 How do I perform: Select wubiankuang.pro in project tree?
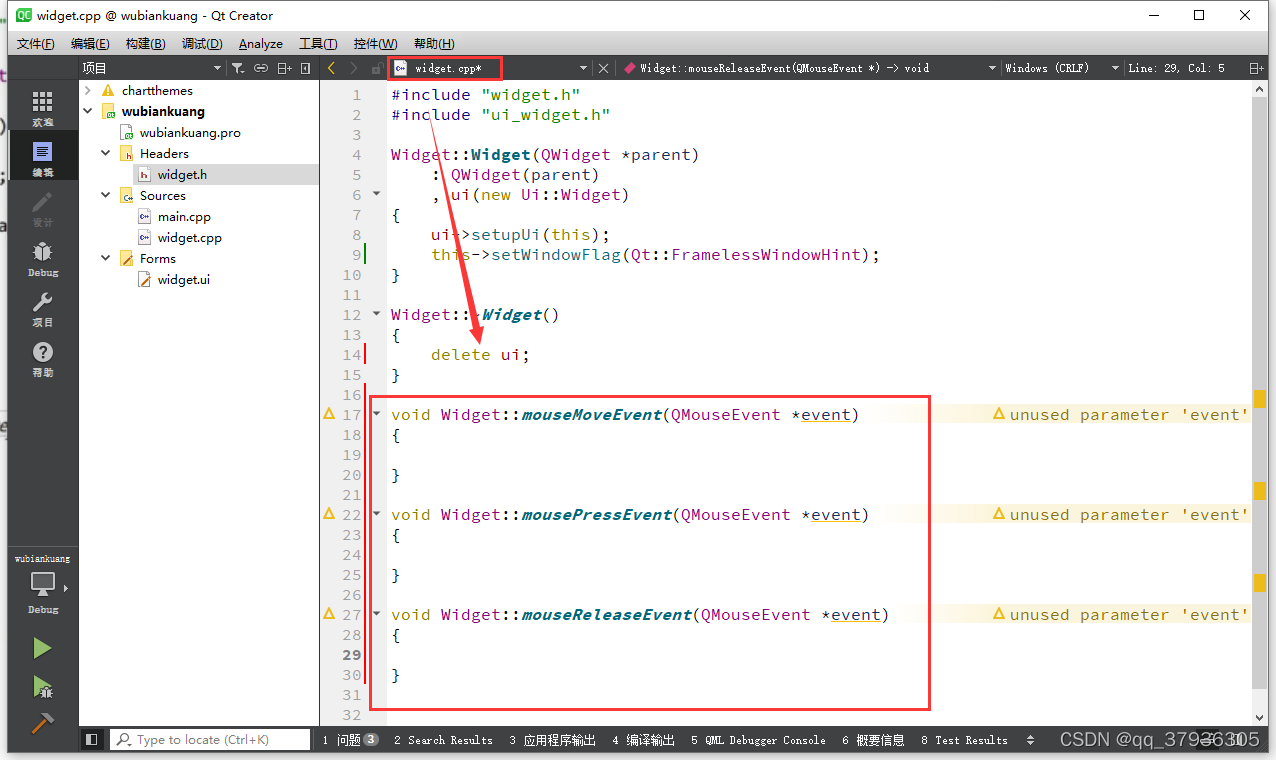tap(190, 132)
